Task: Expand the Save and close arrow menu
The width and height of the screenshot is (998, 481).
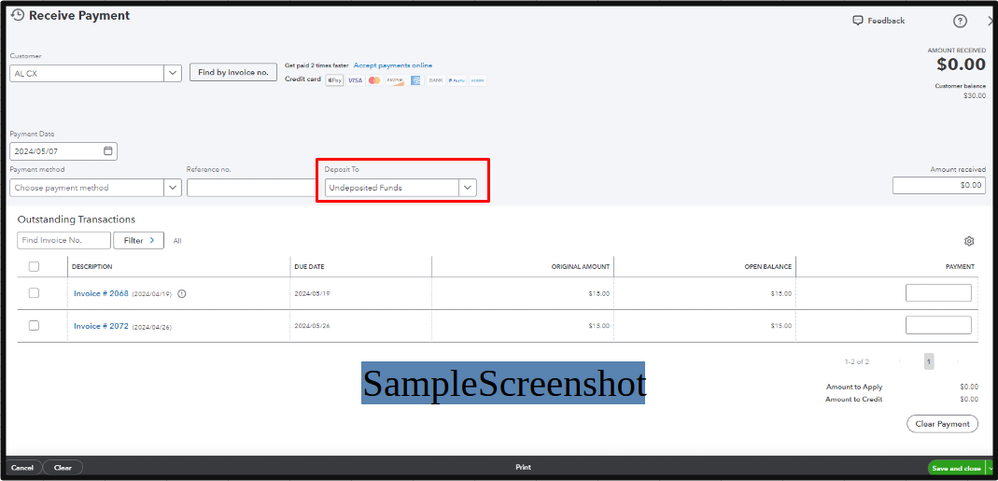Action: [990, 468]
